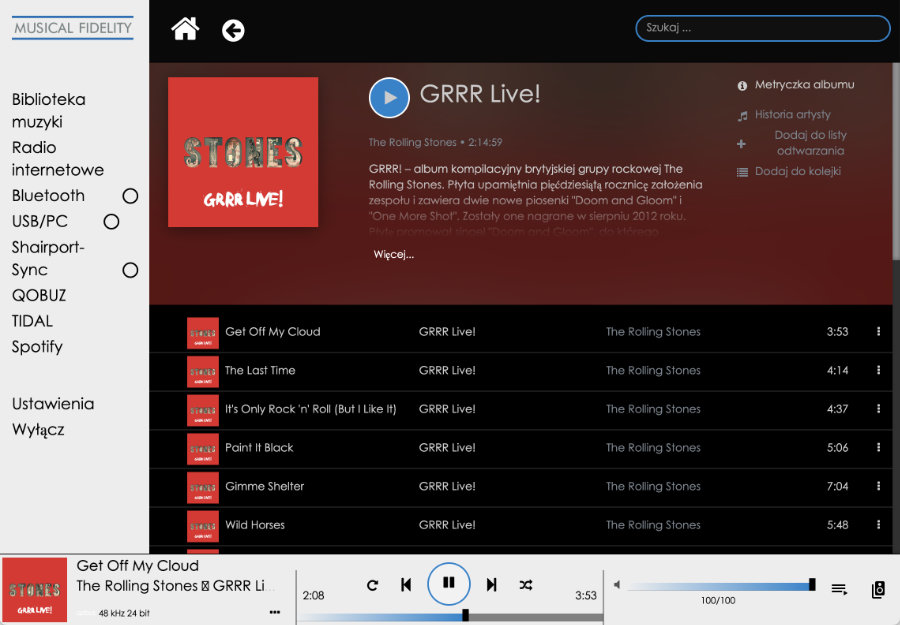This screenshot has height=625, width=900.
Task: Toggle repeat in the player bar
Action: pyautogui.click(x=373, y=585)
